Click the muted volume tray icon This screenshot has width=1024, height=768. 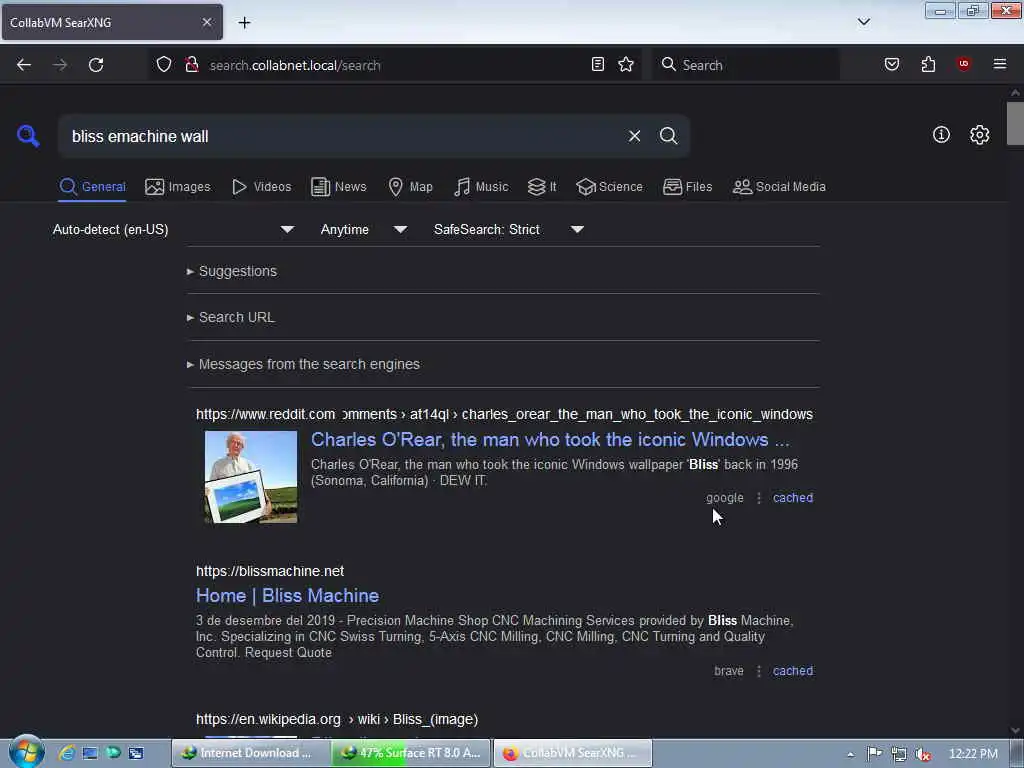tap(923, 754)
